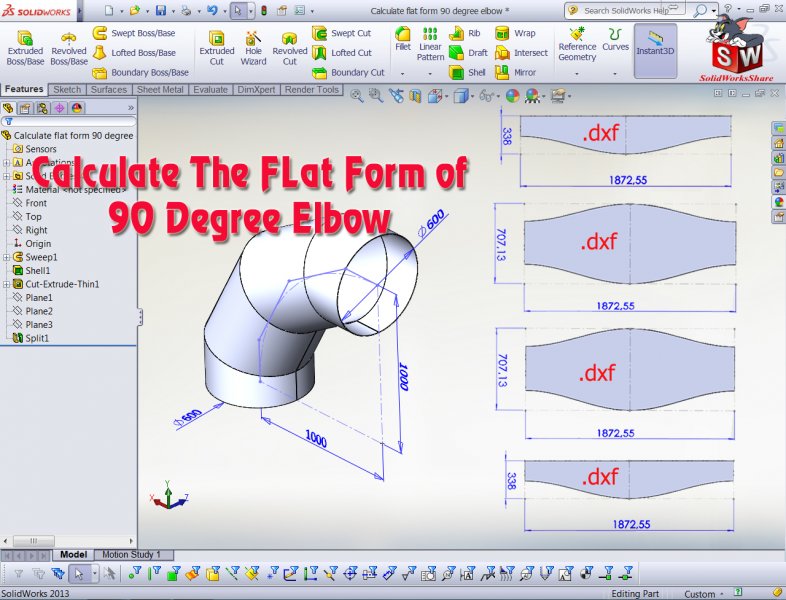
Task: Switch to the Surfaces tab
Action: point(109,90)
